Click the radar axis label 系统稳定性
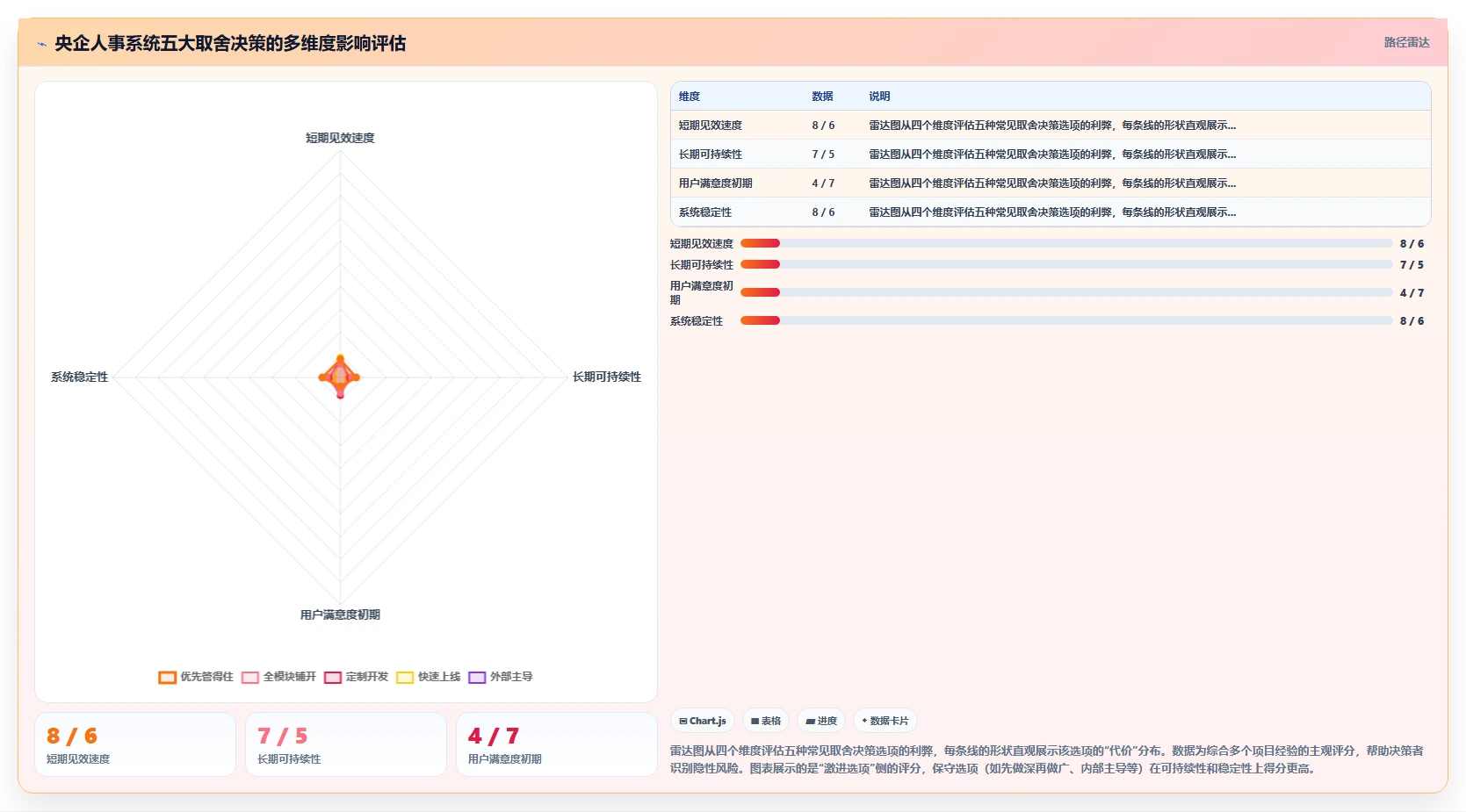Viewport: 1466px width, 812px height. [x=79, y=377]
